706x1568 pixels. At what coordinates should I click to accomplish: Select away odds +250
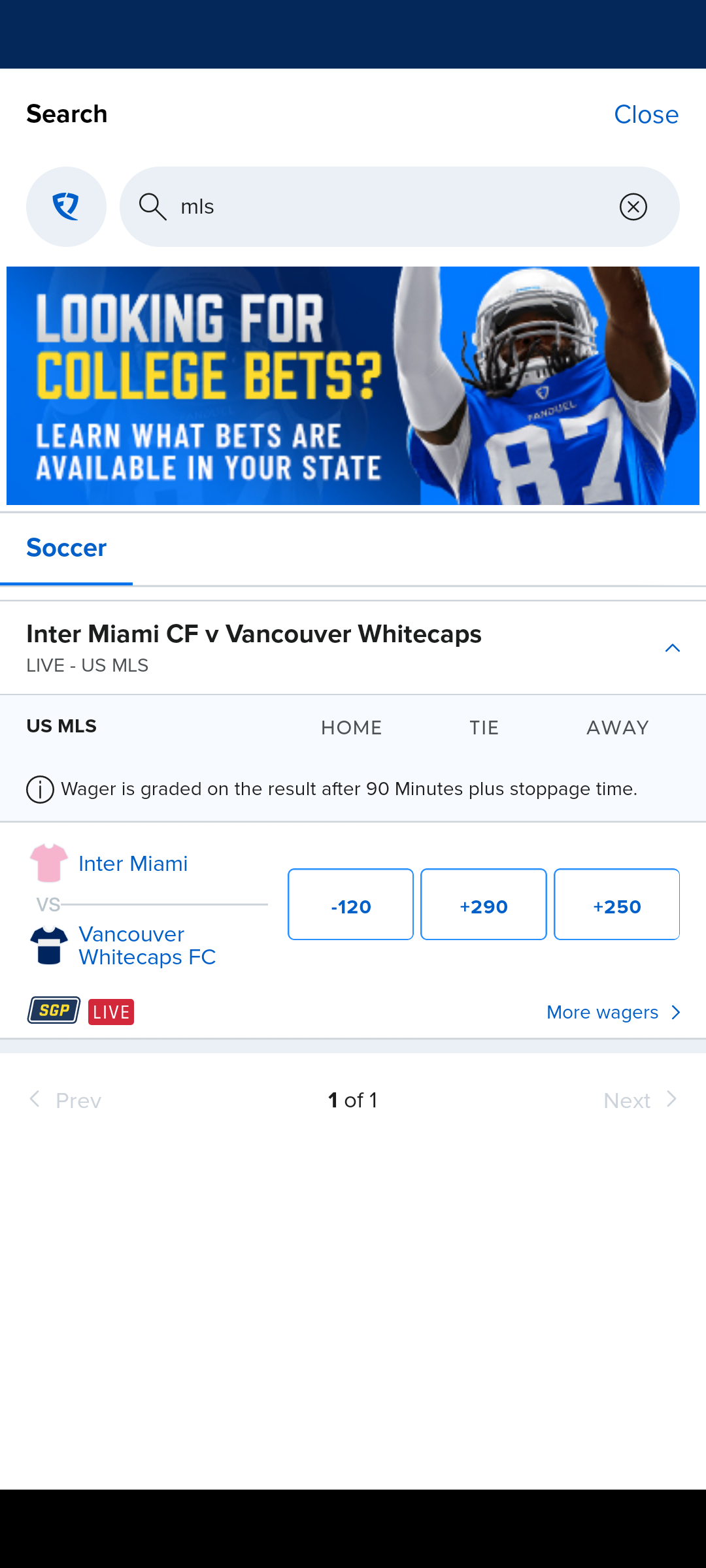616,905
